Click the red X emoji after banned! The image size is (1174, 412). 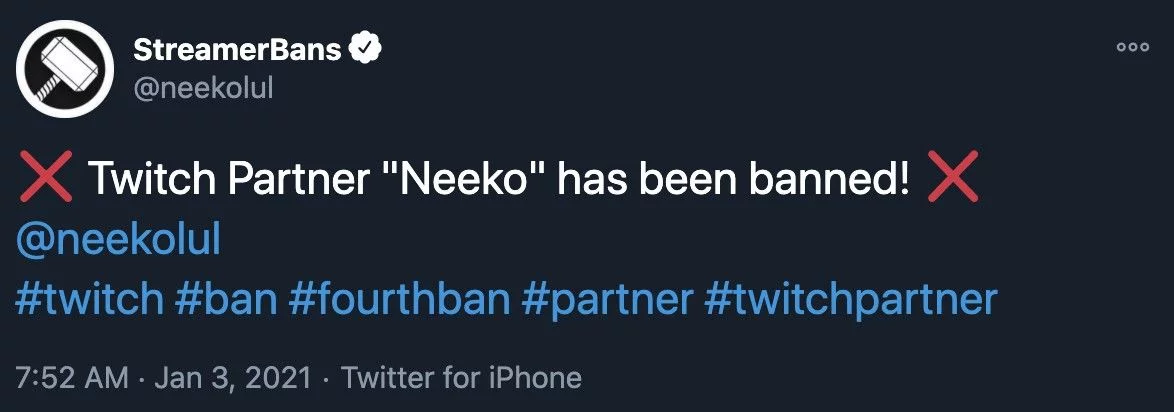952,176
